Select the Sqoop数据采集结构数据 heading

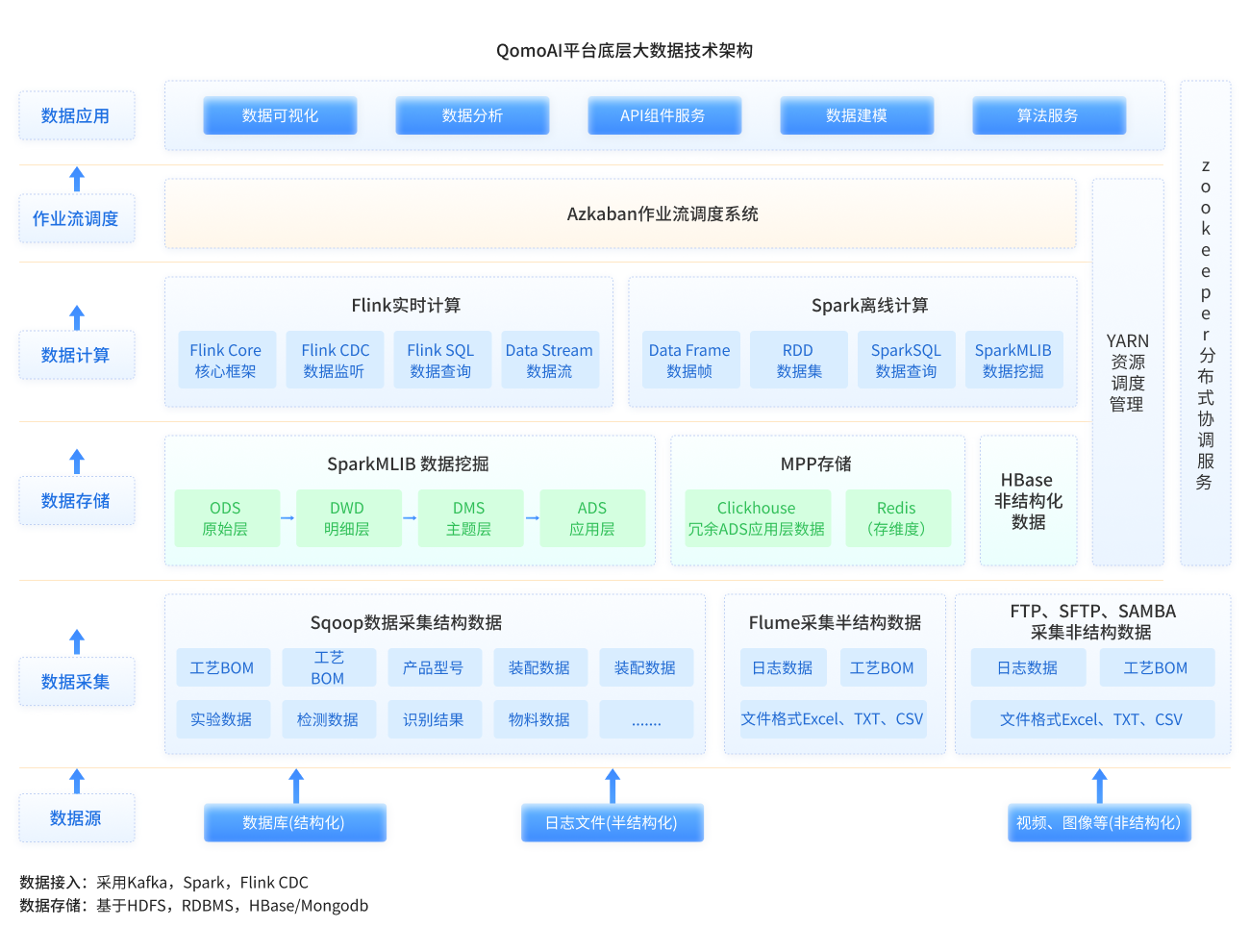(407, 622)
